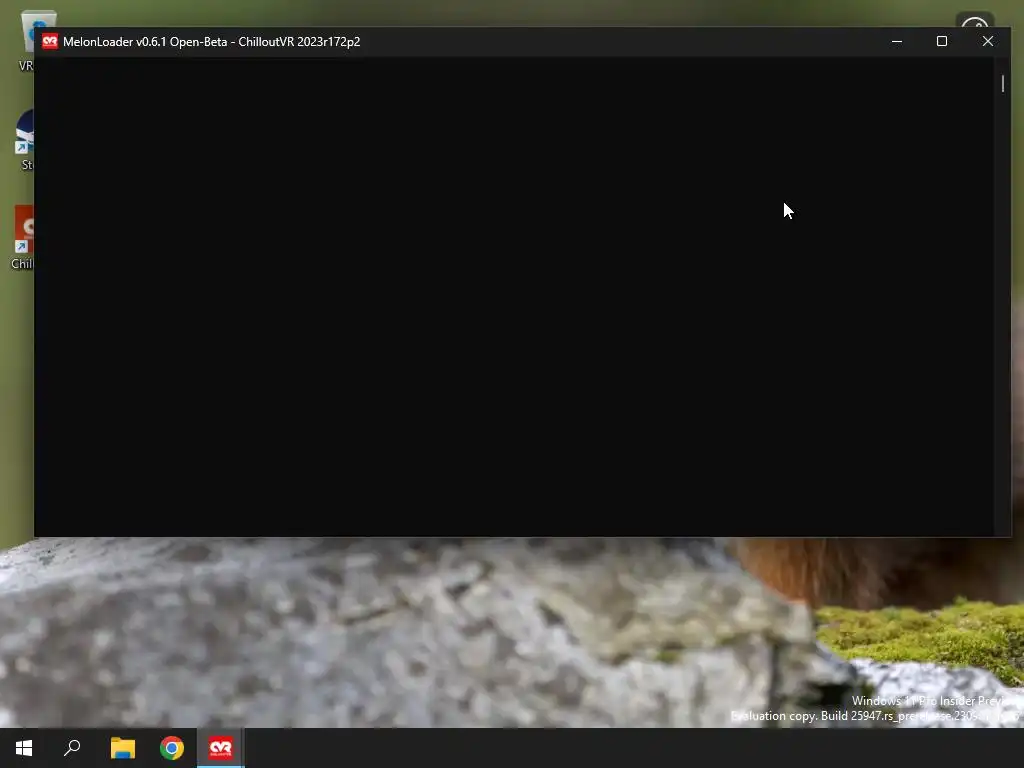Image resolution: width=1024 pixels, height=768 pixels.
Task: Select ChilloutVR taskbar button
Action: click(221, 748)
